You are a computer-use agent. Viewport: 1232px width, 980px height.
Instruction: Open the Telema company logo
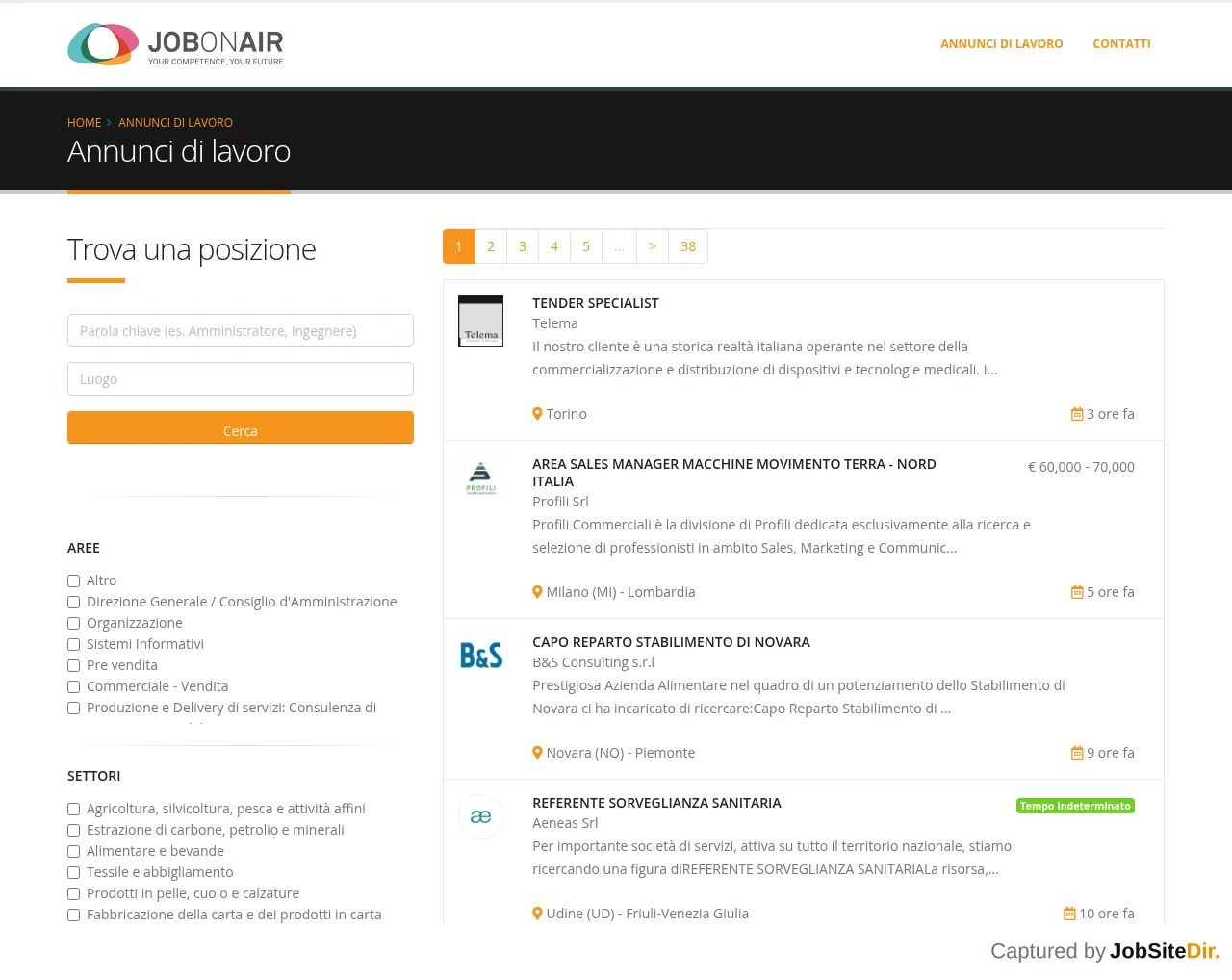480,321
